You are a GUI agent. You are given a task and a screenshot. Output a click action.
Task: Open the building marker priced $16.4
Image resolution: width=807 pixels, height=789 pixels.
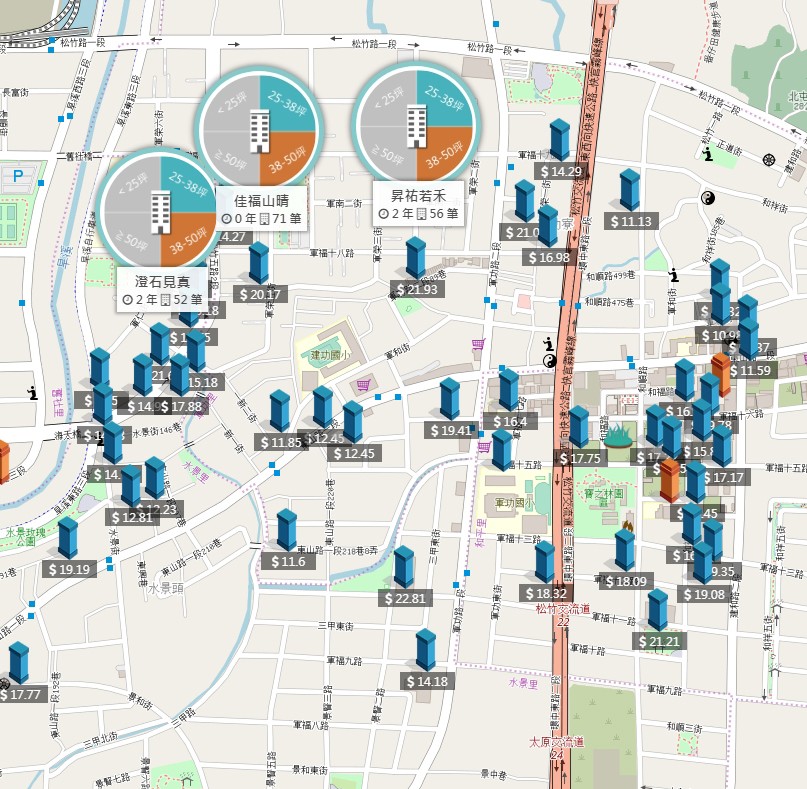508,390
